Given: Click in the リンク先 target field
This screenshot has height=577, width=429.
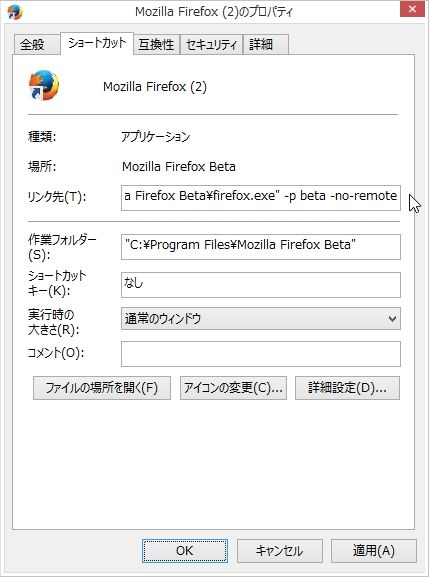Looking at the screenshot, I should click(x=260, y=198).
